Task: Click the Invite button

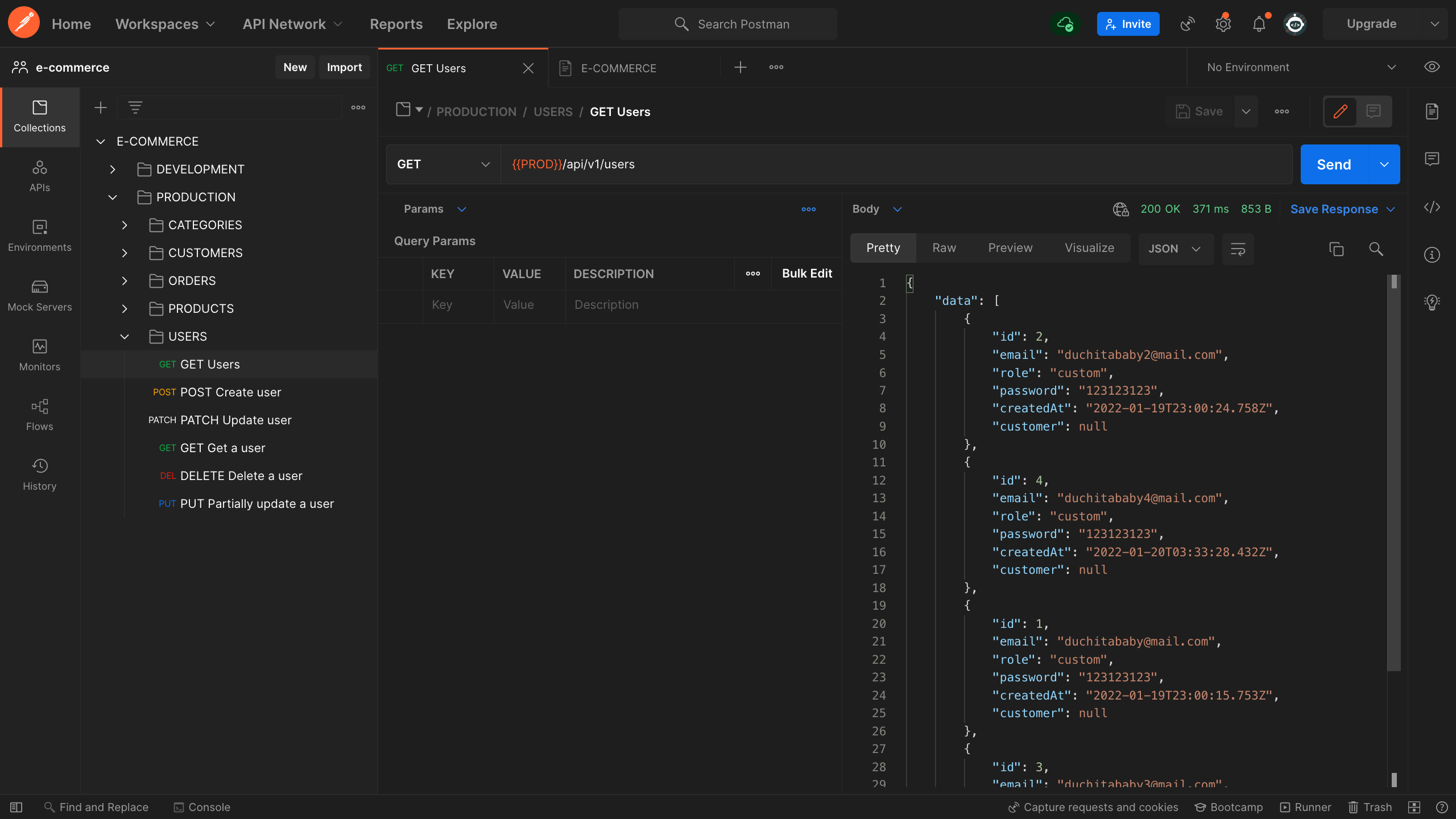Action: click(1128, 24)
